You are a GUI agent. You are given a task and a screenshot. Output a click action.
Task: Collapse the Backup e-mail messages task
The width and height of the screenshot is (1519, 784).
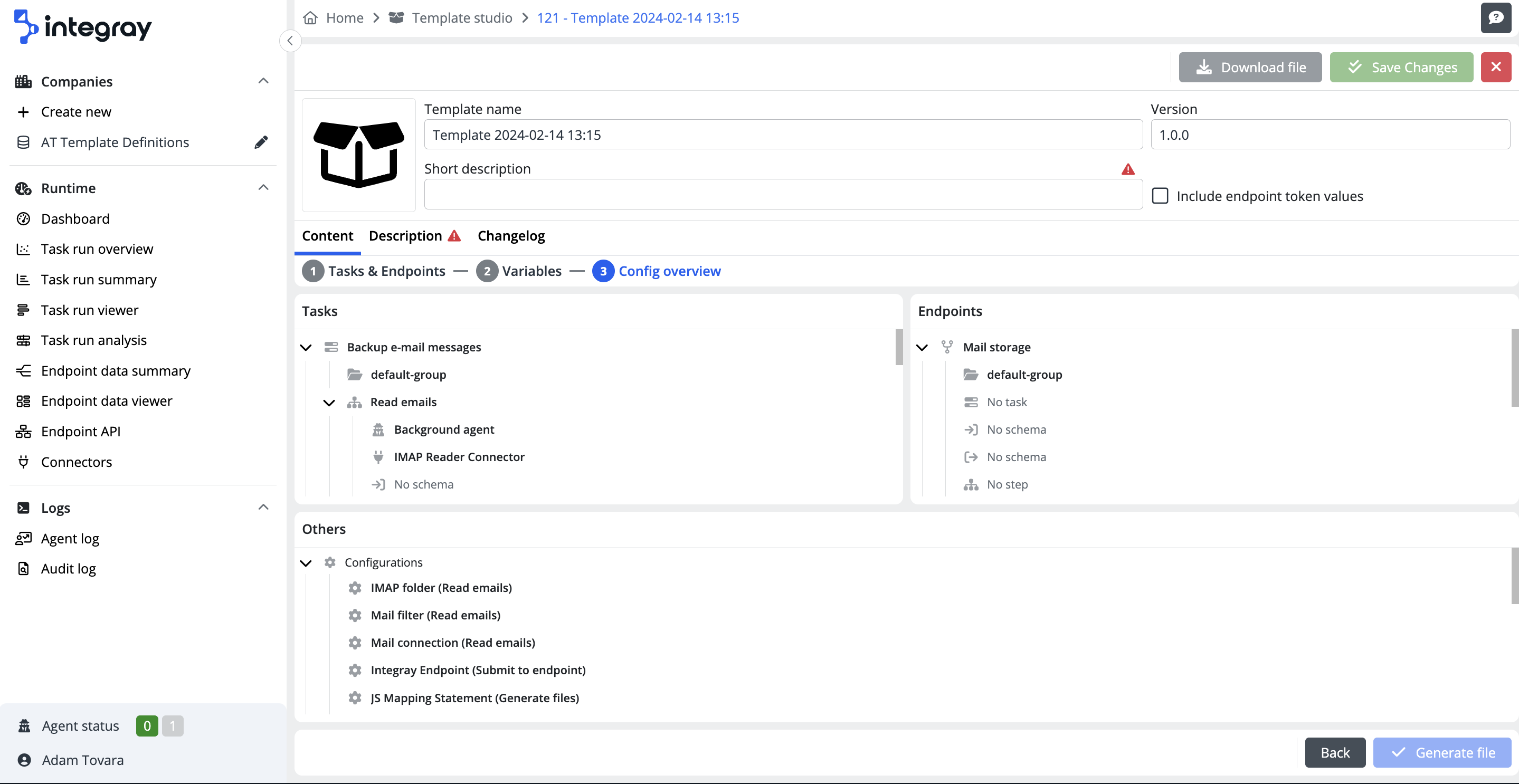click(306, 347)
